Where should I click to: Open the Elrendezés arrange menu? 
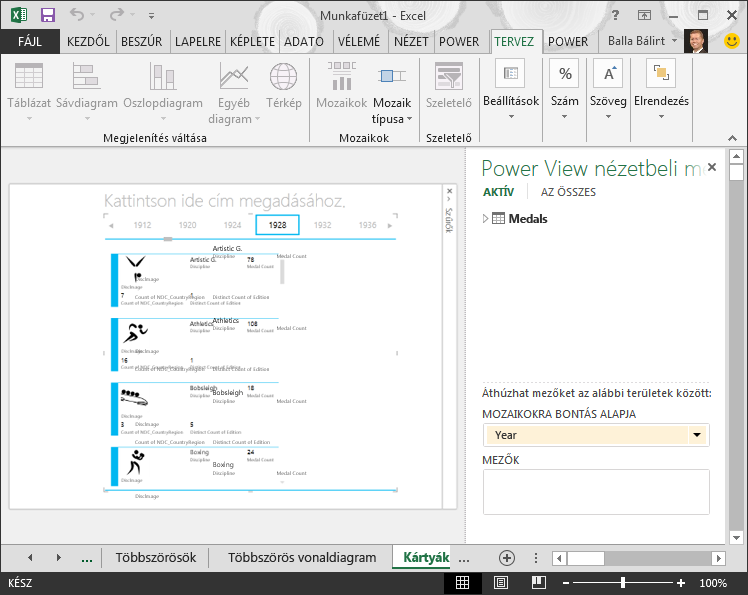tap(661, 90)
